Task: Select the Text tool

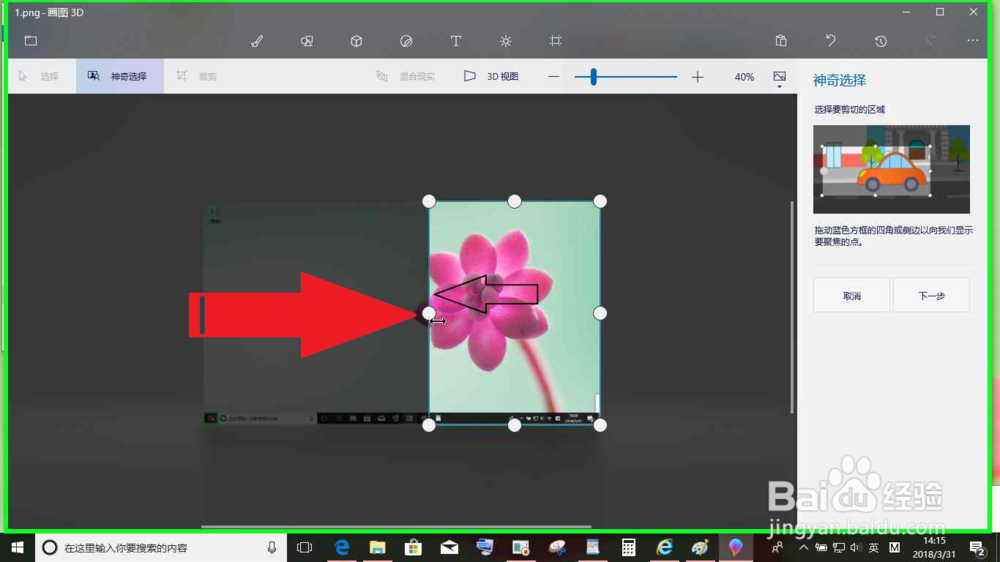Action: (x=456, y=41)
